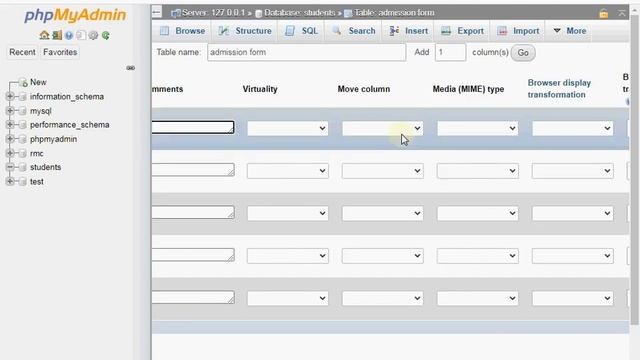Select the students database in tree

coord(45,167)
